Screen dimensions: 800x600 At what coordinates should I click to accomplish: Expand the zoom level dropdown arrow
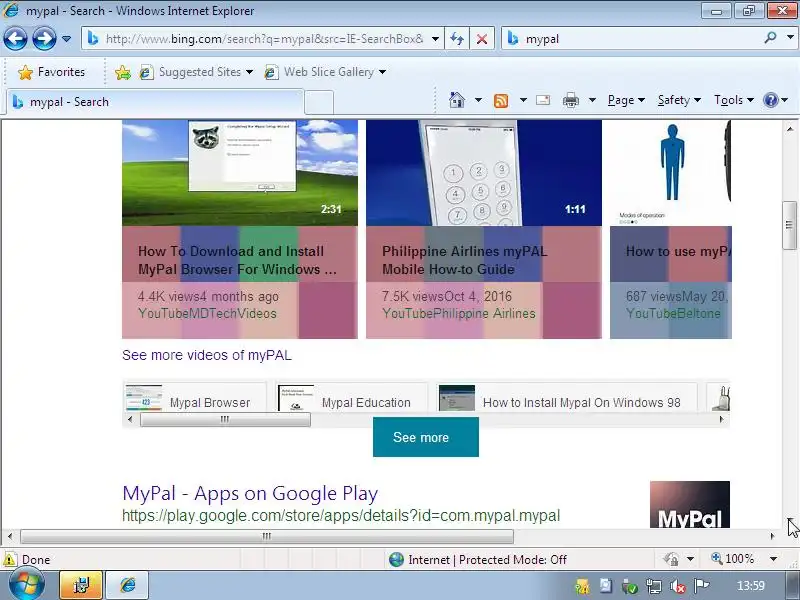773,559
